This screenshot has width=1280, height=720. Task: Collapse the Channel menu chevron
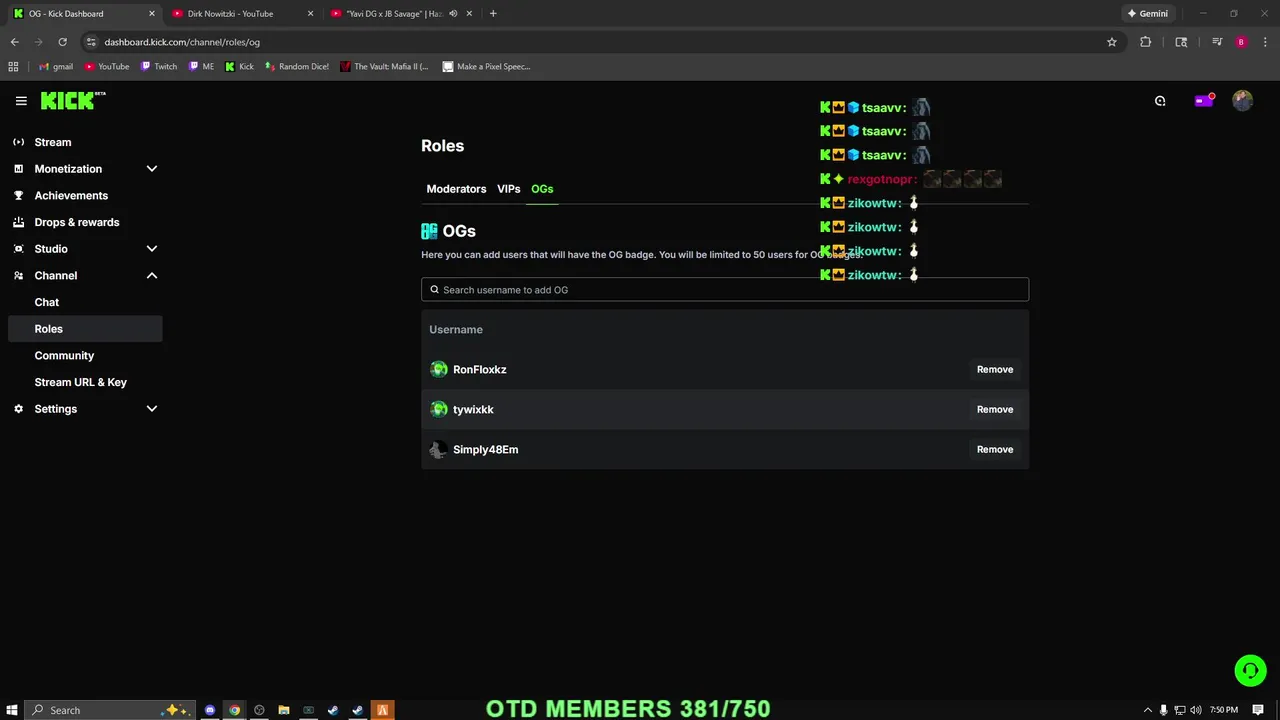(x=152, y=275)
